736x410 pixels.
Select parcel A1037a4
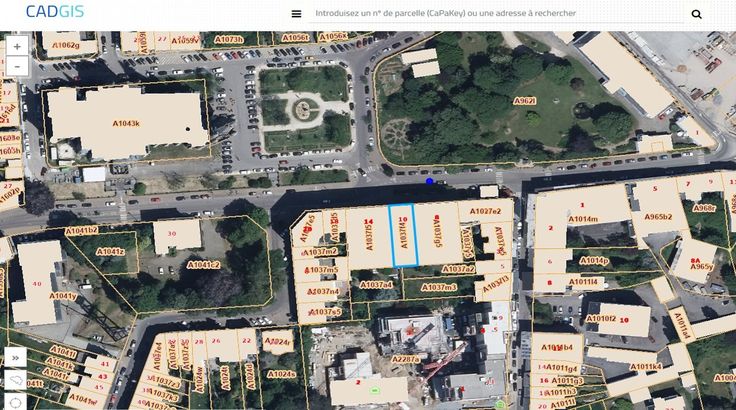[376, 285]
